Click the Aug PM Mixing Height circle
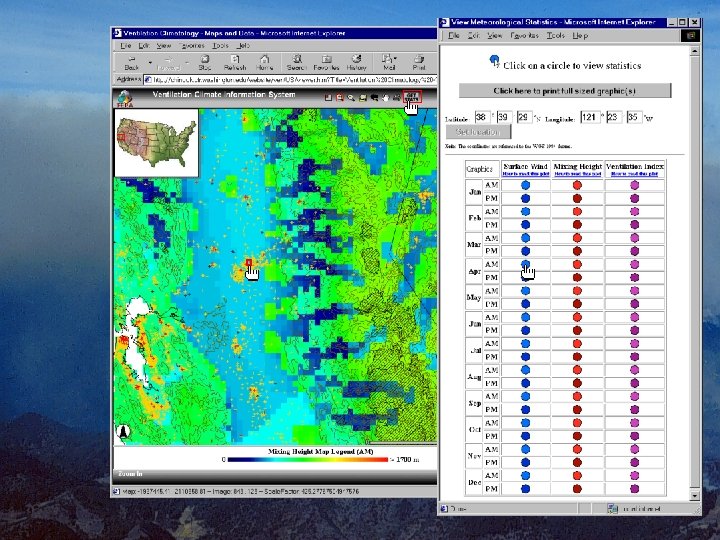 tap(578, 383)
